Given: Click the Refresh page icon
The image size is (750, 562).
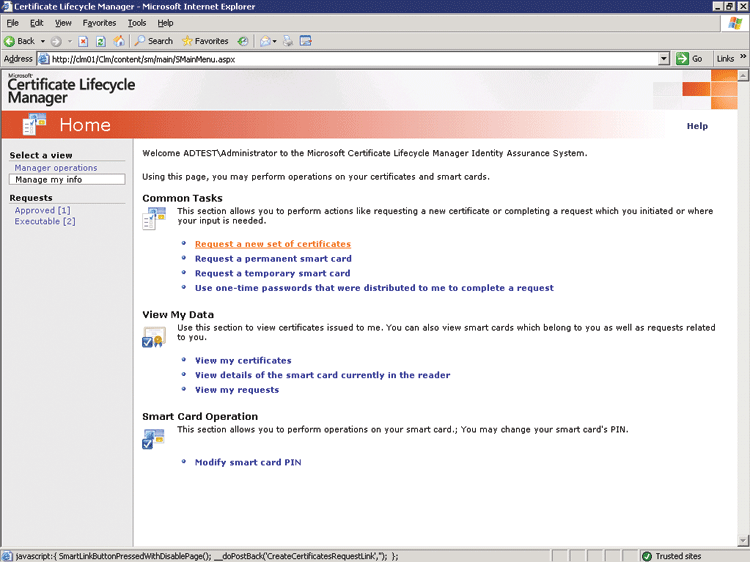Looking at the screenshot, I should (x=100, y=41).
